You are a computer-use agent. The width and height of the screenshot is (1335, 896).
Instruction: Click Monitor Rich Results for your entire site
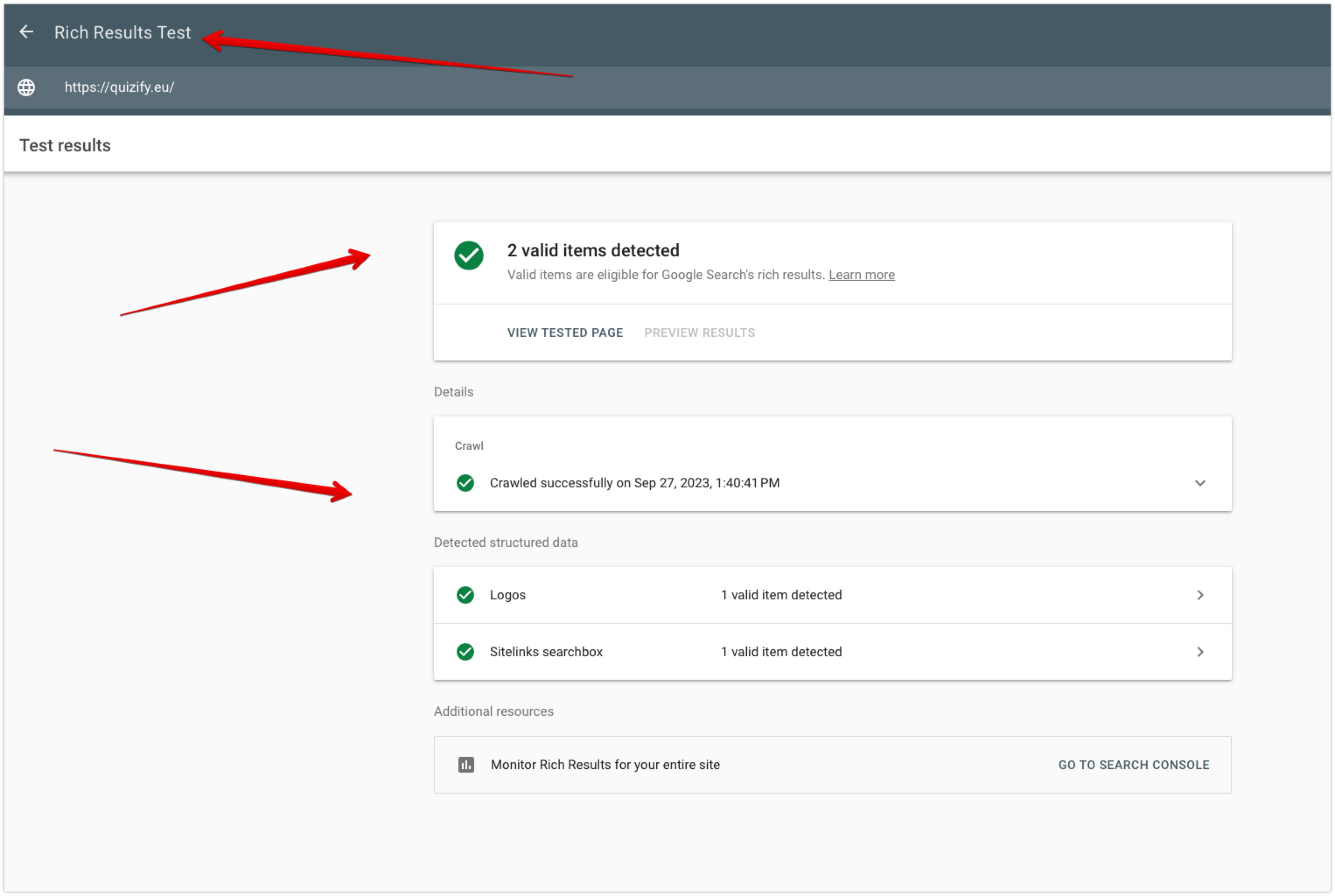605,765
